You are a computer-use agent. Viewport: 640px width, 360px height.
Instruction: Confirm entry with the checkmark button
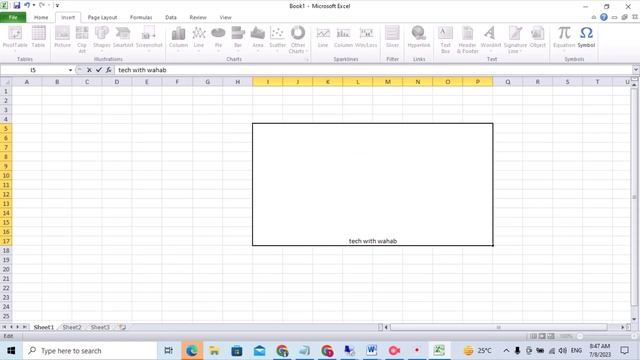(x=99, y=70)
